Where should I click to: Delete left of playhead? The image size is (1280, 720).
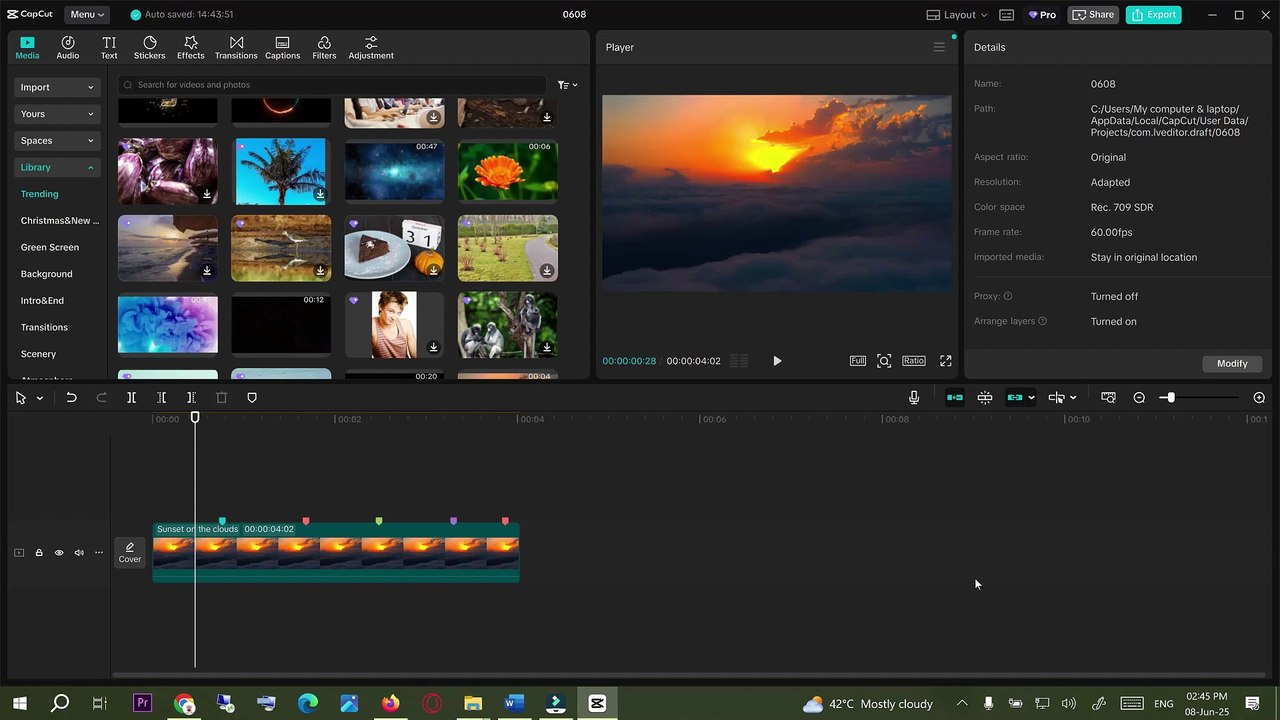point(161,398)
